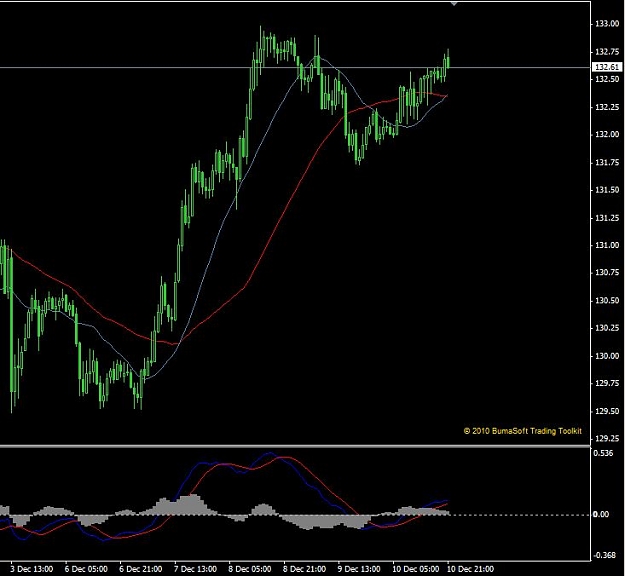The height and width of the screenshot is (576, 625).
Task: Click the 133.00 price axis label
Action: 607,24
